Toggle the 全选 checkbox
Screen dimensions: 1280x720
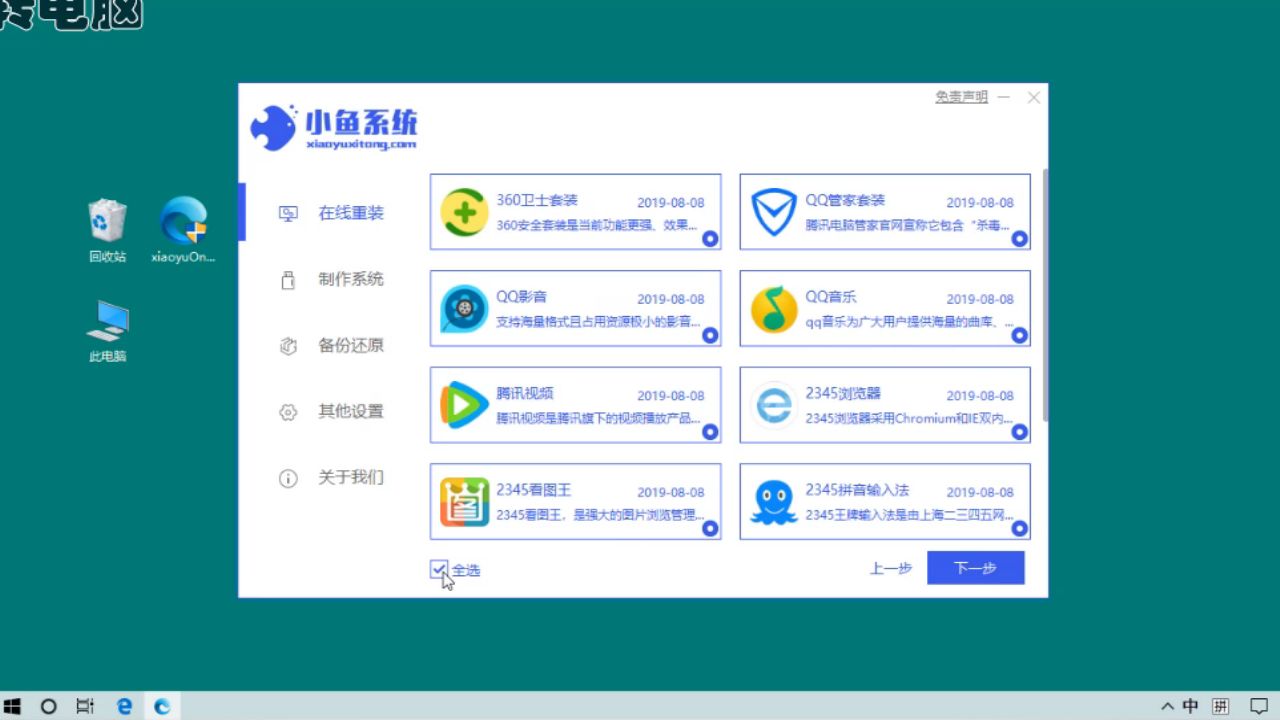click(x=438, y=569)
